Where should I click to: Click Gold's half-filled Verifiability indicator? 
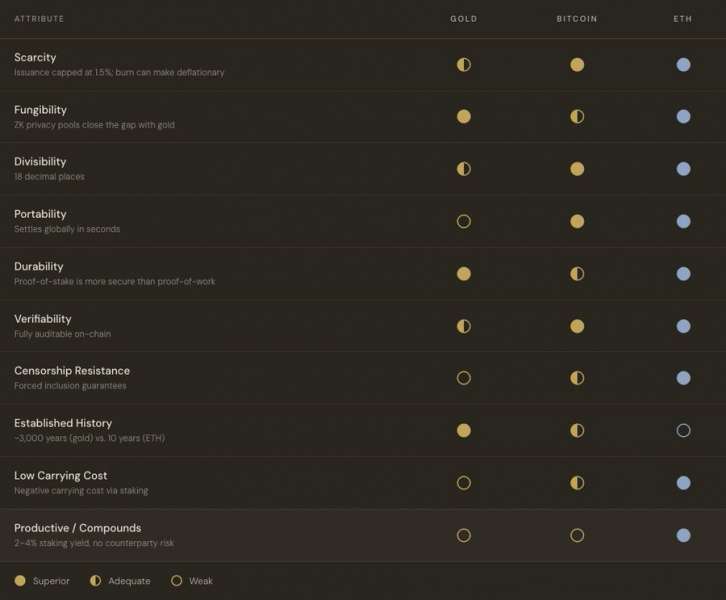pyautogui.click(x=463, y=326)
